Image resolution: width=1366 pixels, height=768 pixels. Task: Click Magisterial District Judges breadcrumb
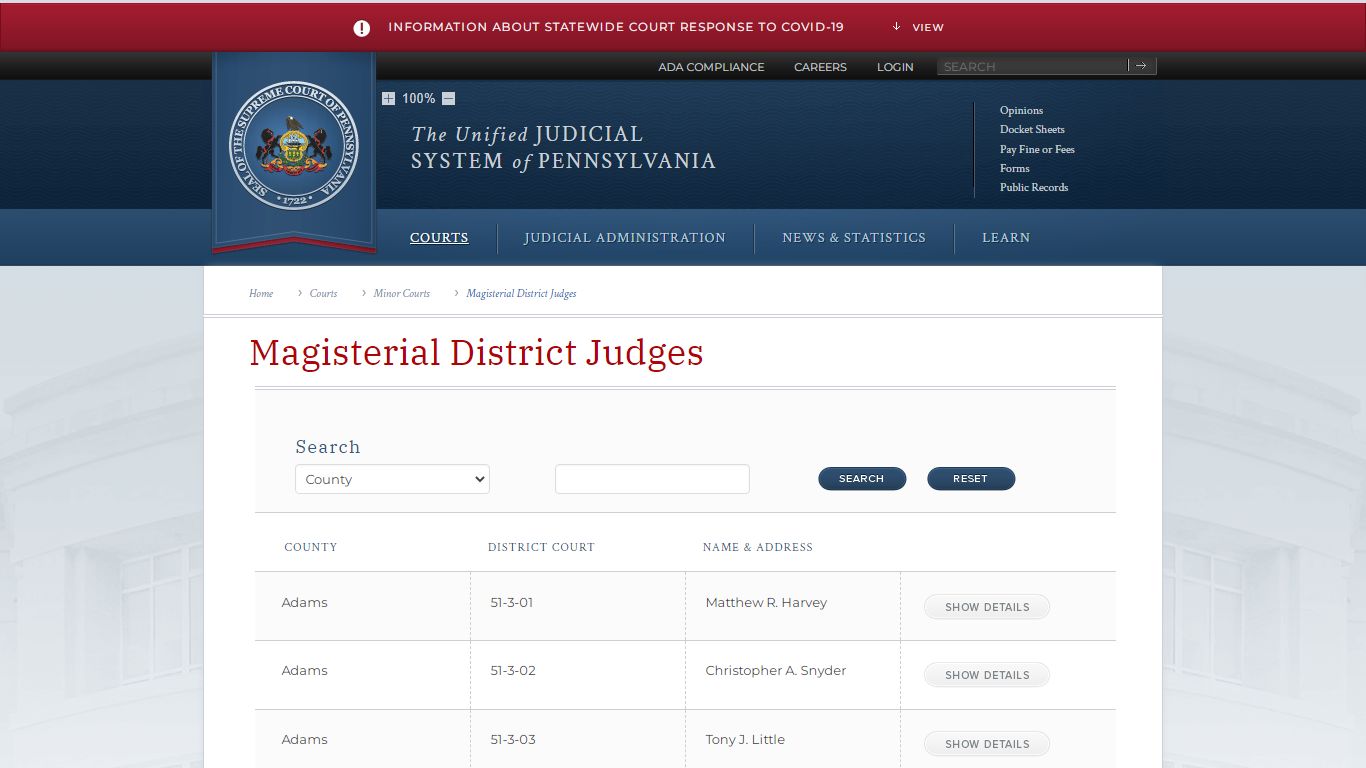coord(521,293)
